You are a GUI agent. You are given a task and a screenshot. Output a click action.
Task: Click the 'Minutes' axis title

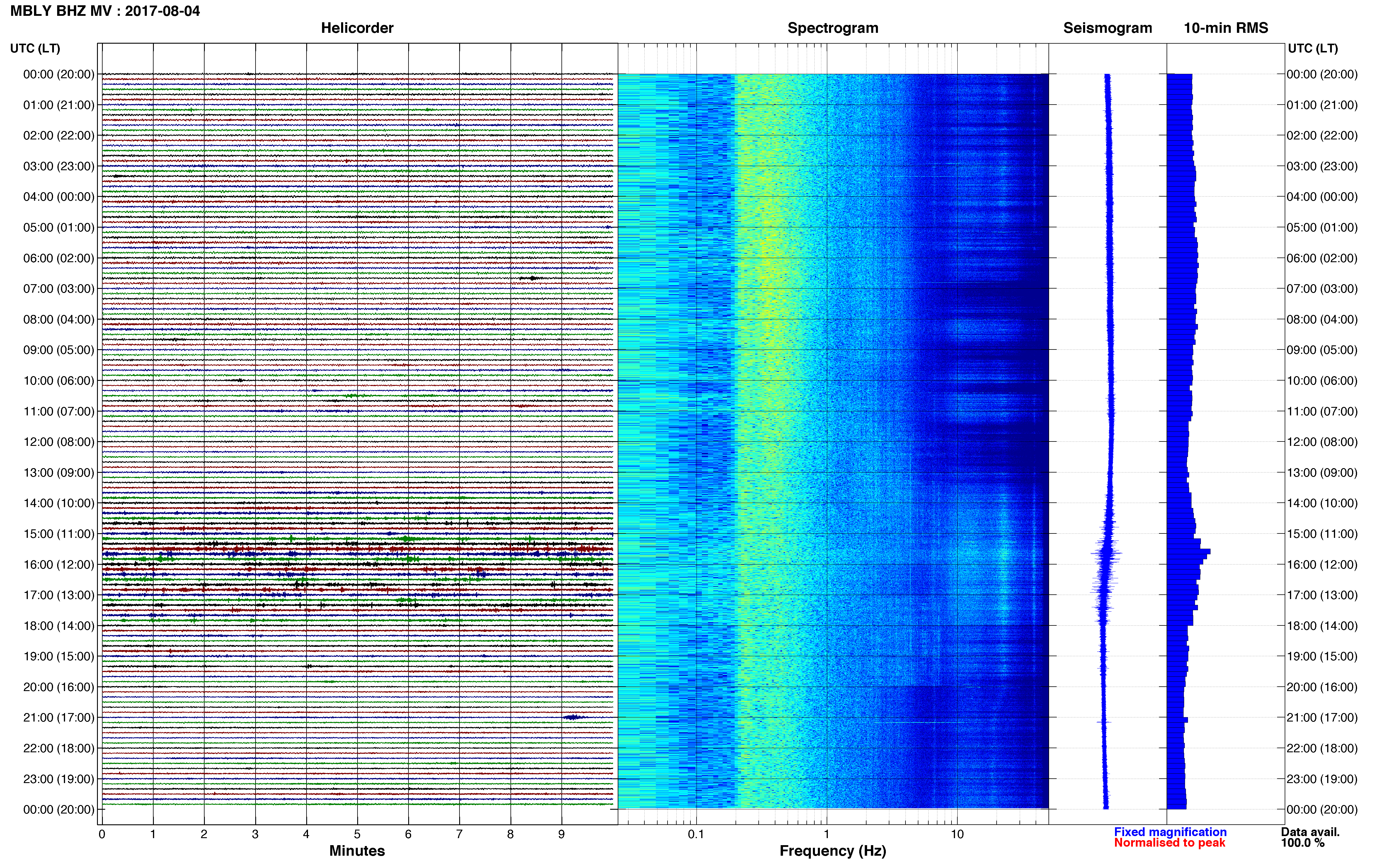click(357, 851)
